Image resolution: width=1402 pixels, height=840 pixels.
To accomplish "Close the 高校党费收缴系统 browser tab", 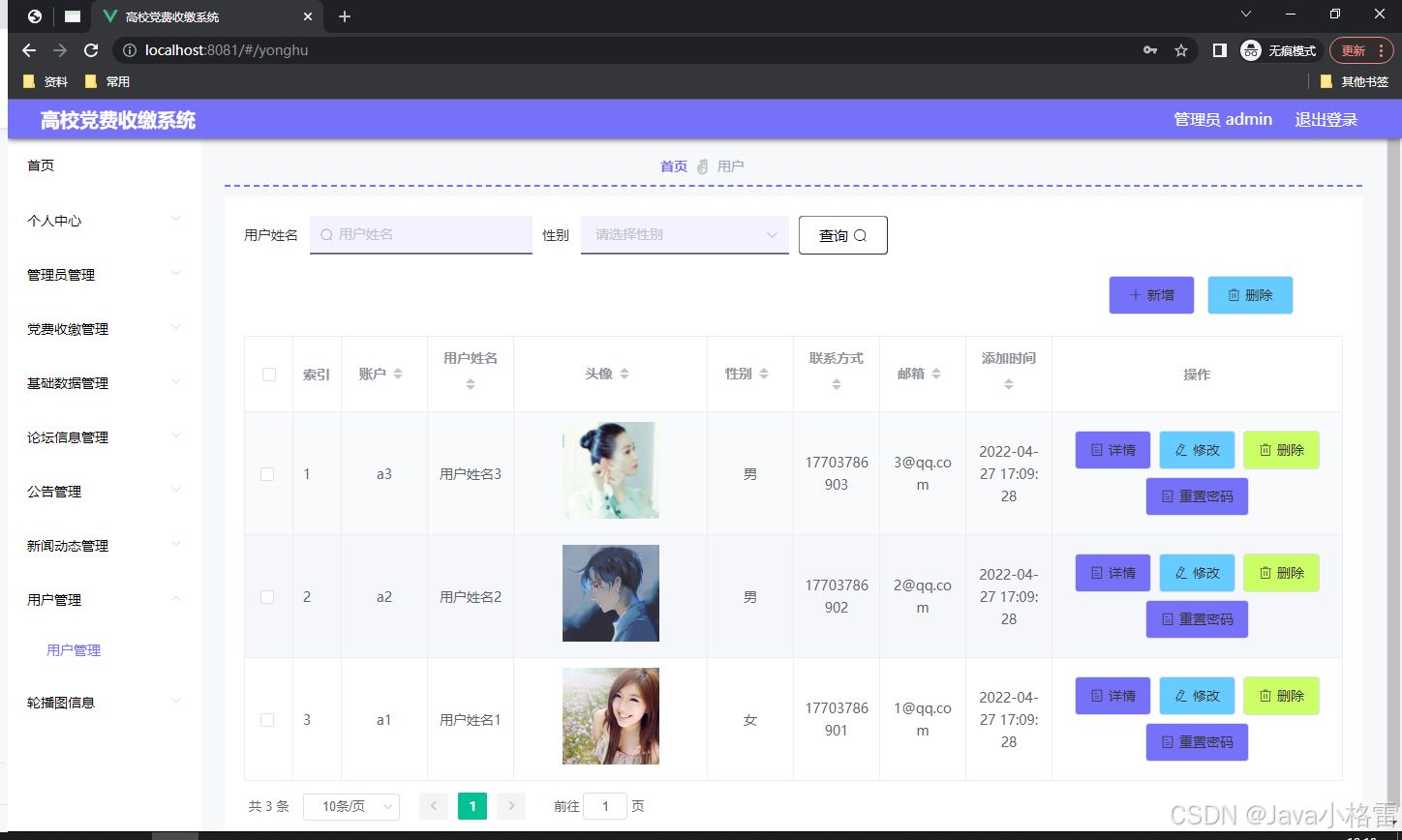I will tap(308, 16).
